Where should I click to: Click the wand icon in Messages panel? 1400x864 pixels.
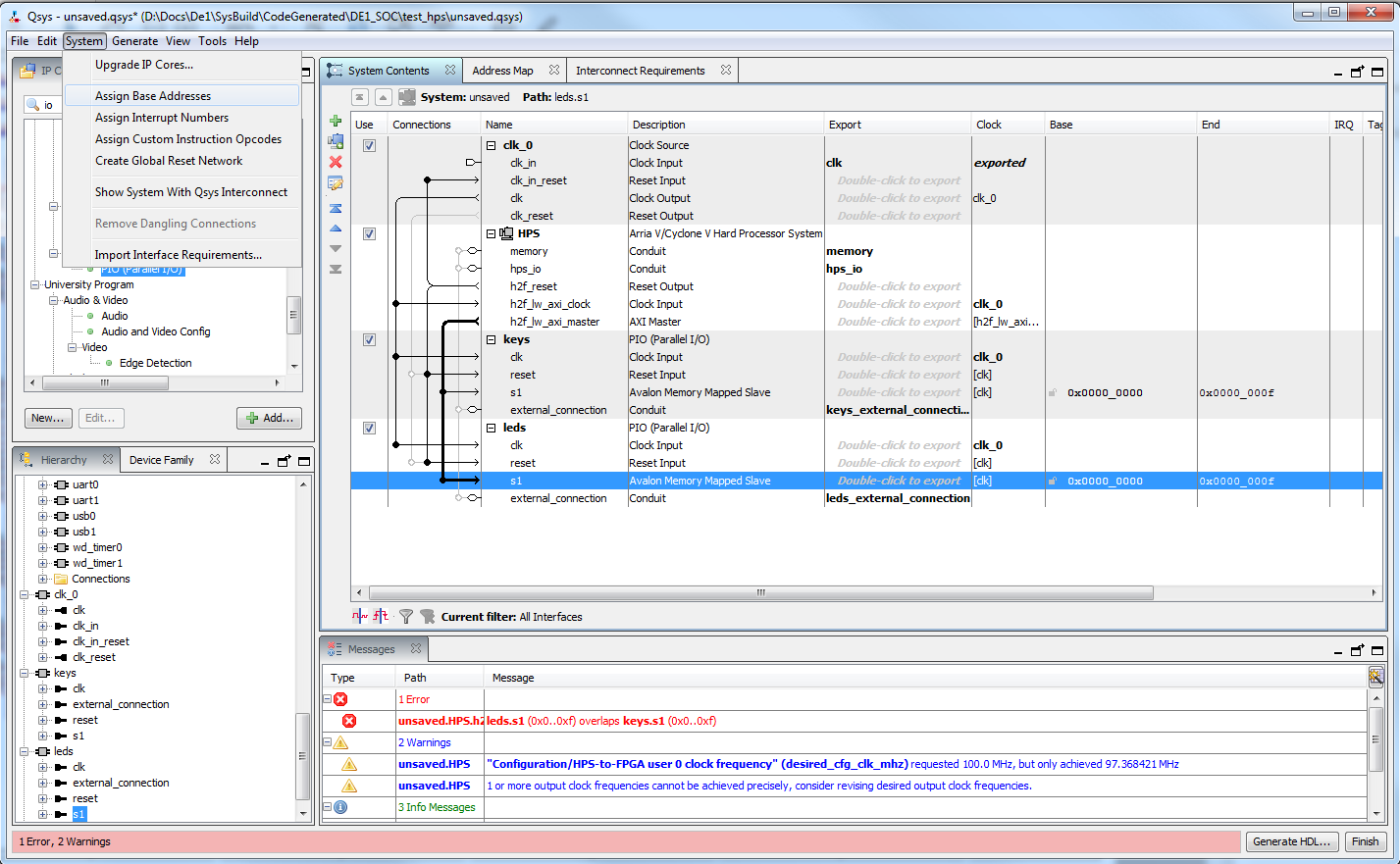[1375, 676]
